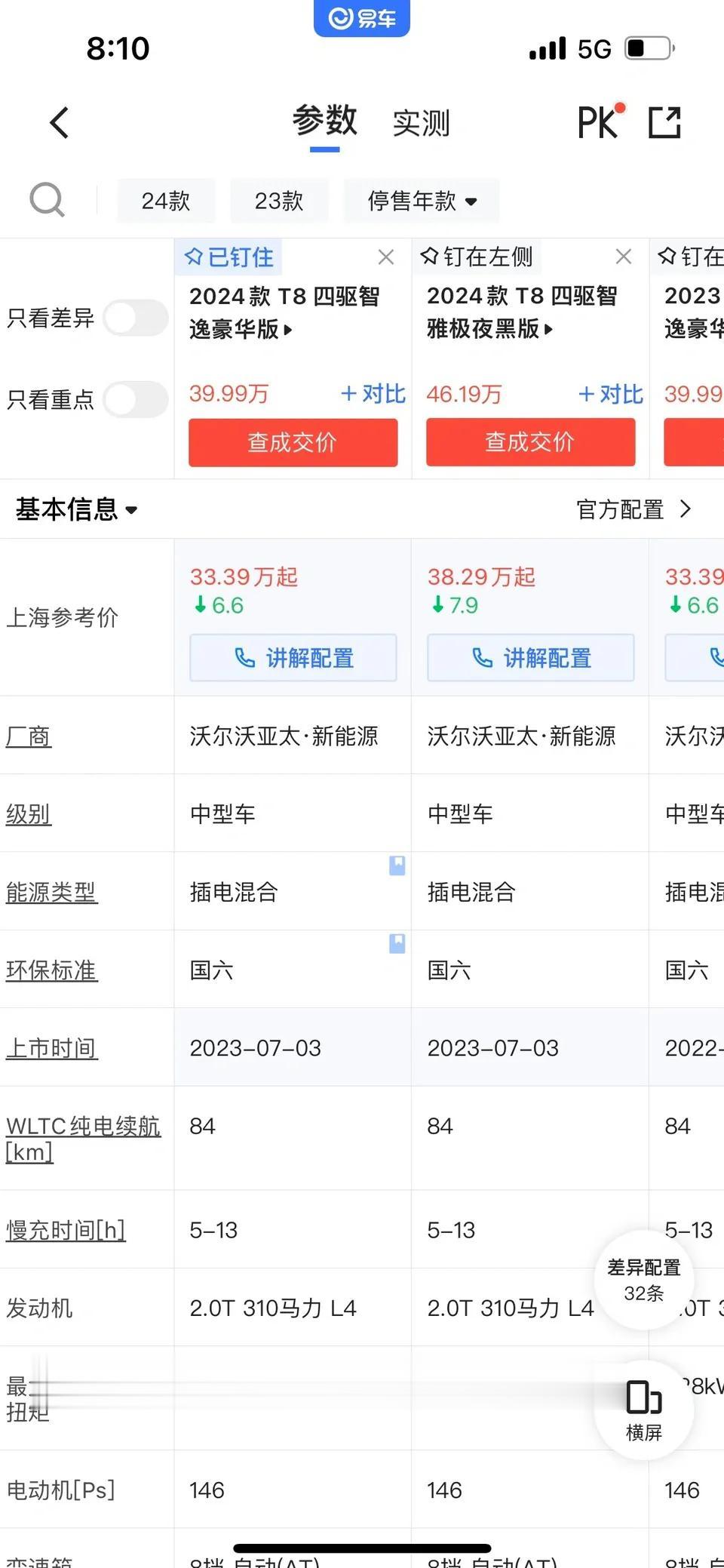Tap 讲解配置 under 38.29万起
Image resolution: width=724 pixels, height=1568 pixels.
pyautogui.click(x=530, y=658)
